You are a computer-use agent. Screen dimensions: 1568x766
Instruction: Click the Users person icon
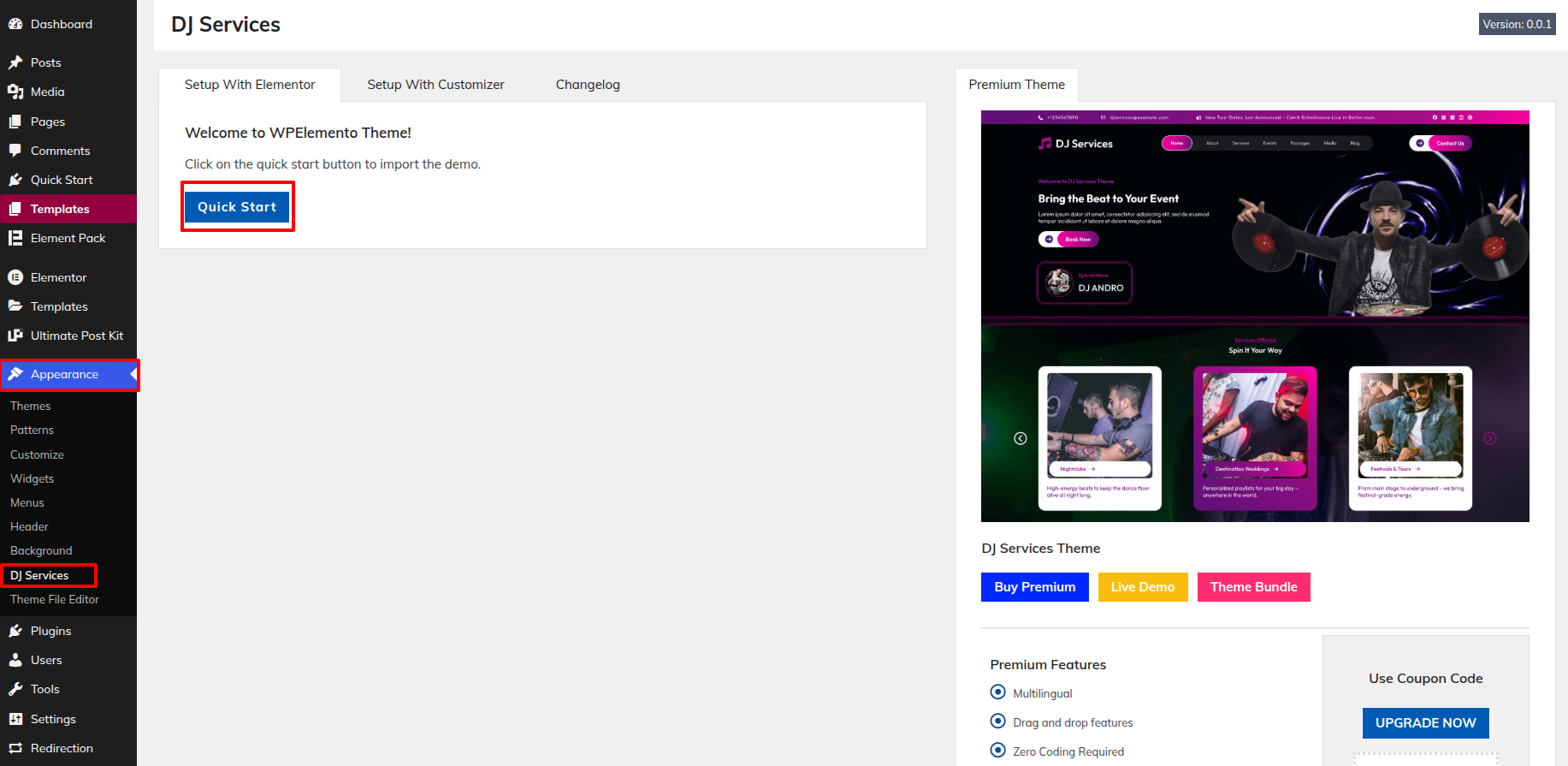click(15, 660)
